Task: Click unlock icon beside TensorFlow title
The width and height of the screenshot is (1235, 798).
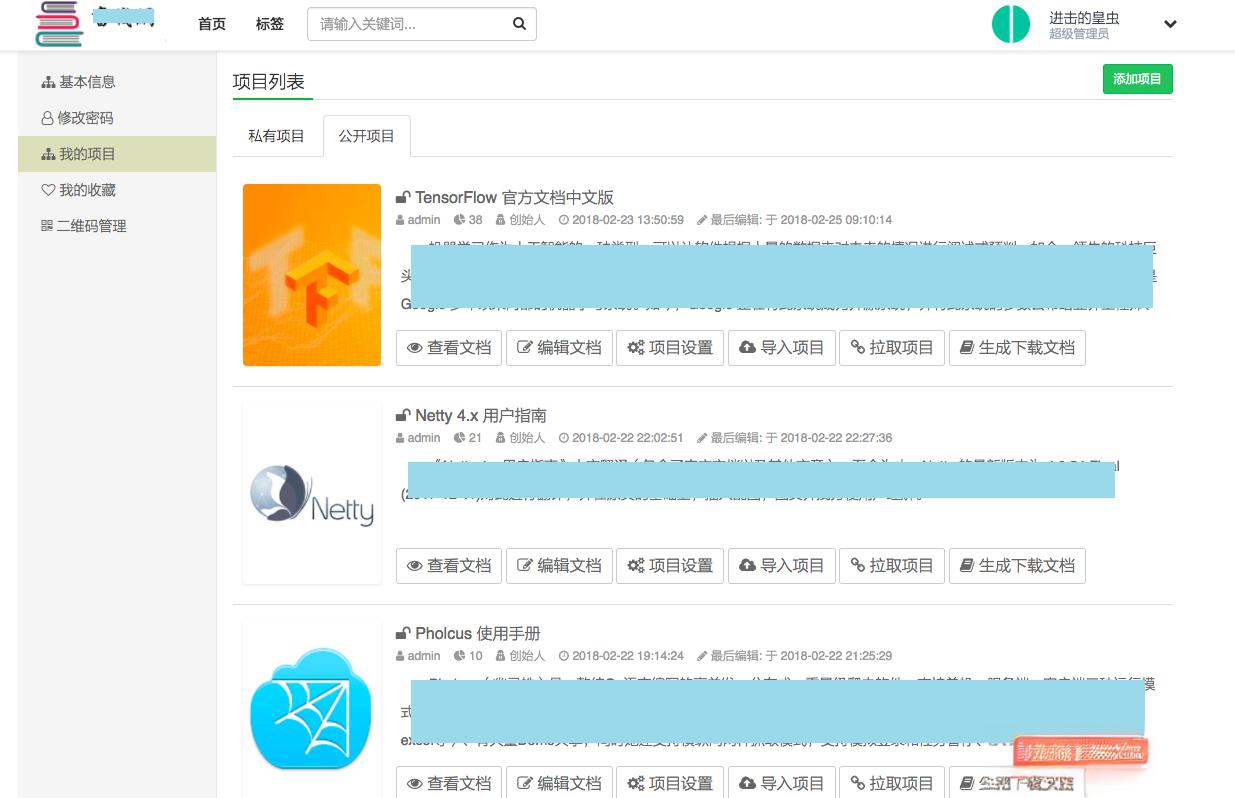Action: point(403,198)
